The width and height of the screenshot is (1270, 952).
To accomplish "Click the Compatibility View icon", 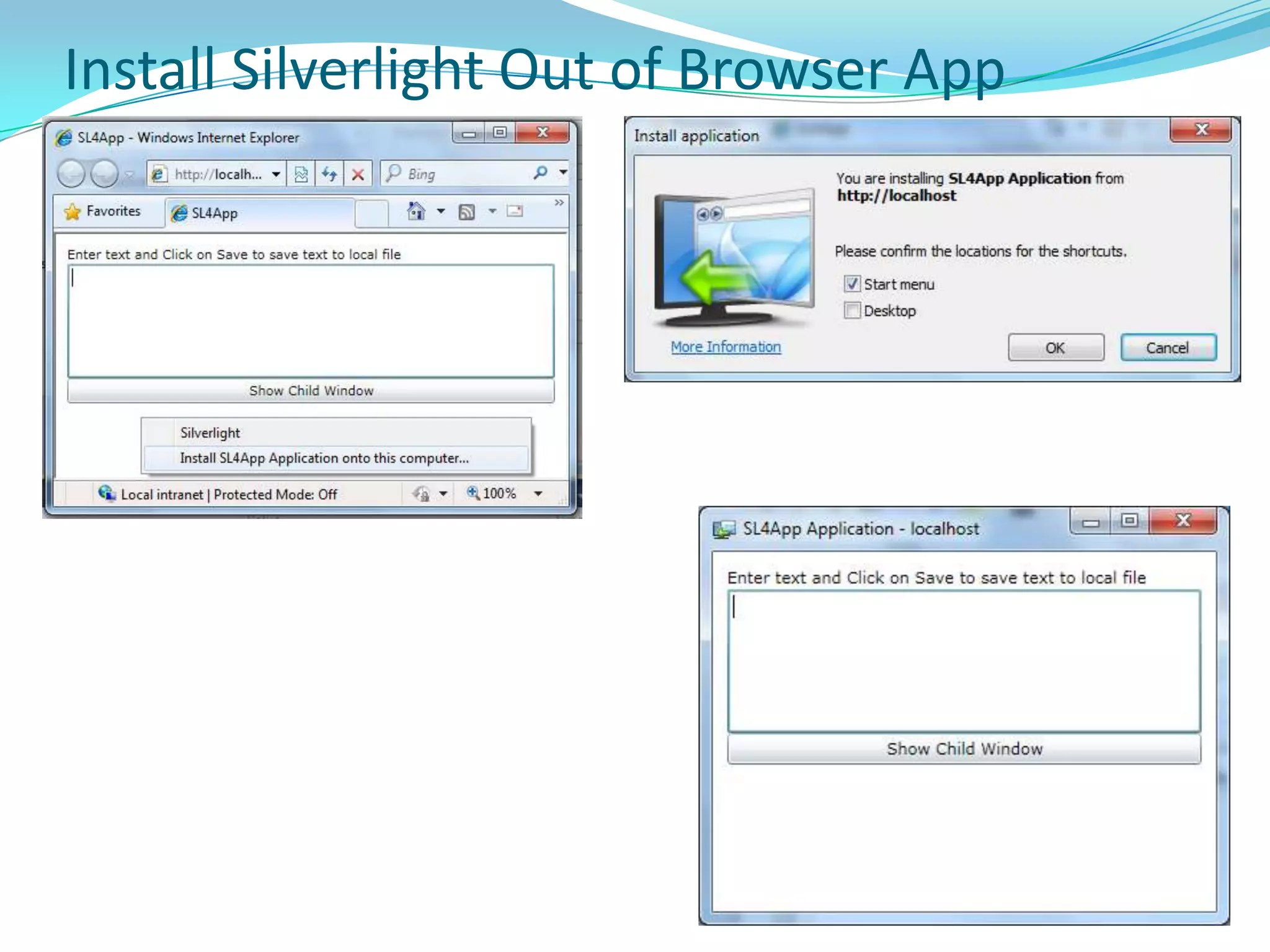I will [301, 174].
